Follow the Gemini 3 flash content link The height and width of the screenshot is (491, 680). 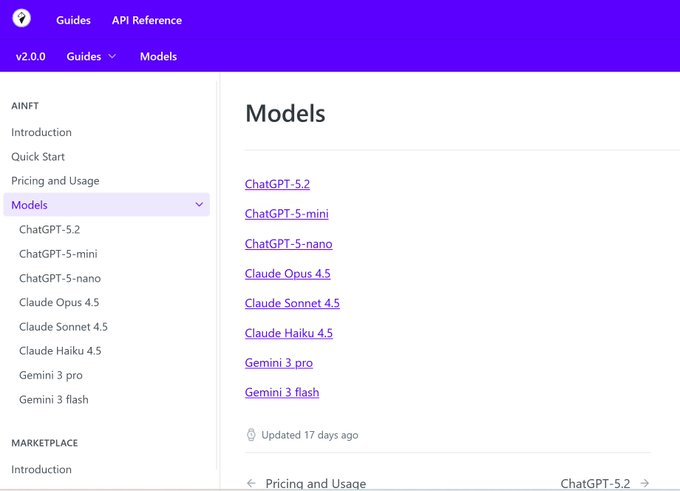pos(282,393)
